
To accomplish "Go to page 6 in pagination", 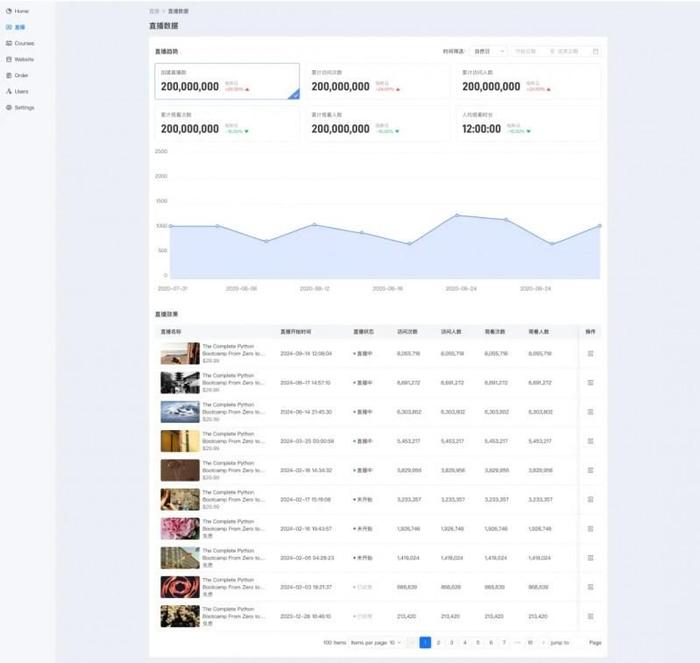I will tap(491, 643).
